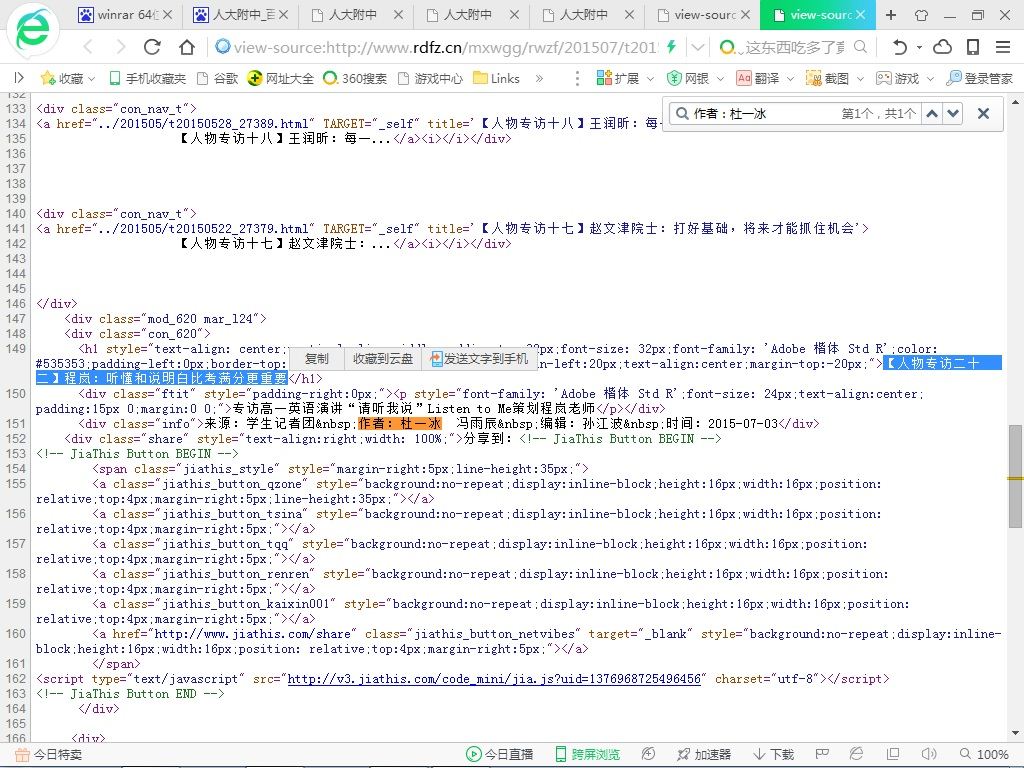Close the find bar
The width and height of the screenshot is (1024, 768).
[x=984, y=114]
